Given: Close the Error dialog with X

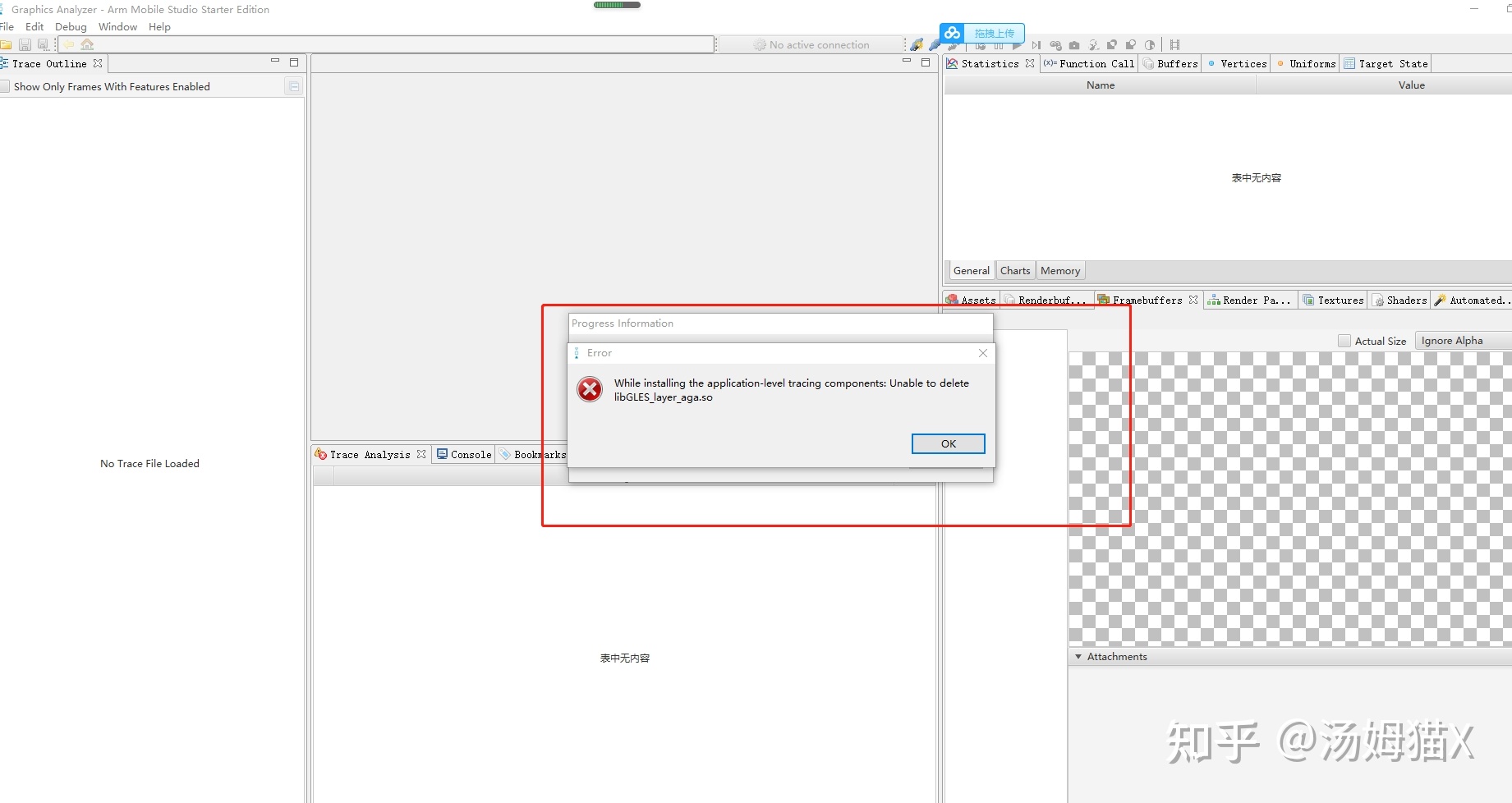Looking at the screenshot, I should [983, 353].
